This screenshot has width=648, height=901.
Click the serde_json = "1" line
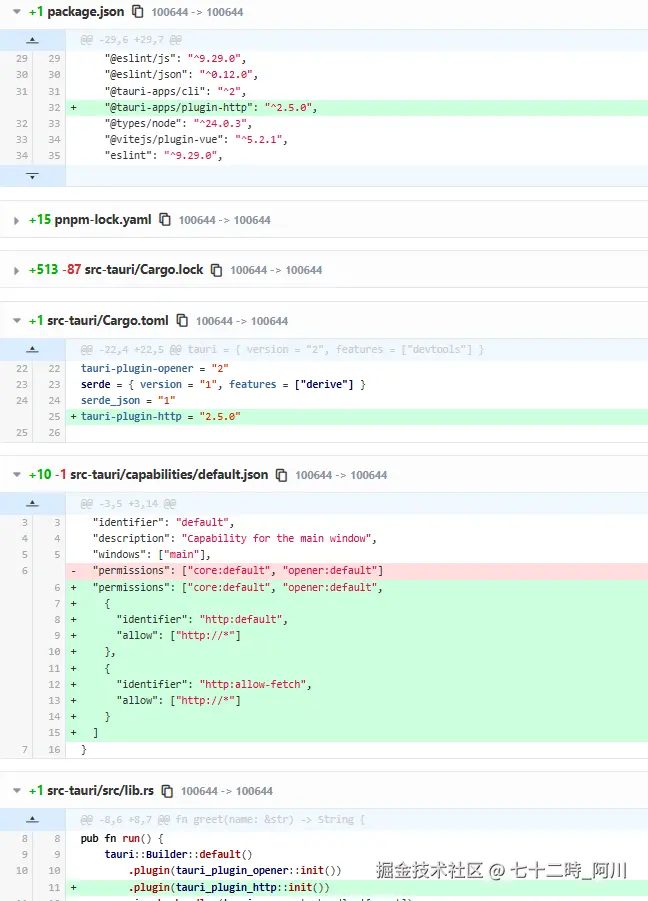357,401
